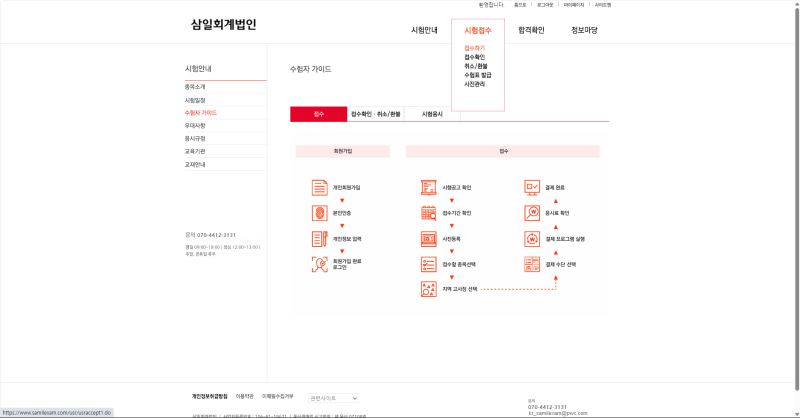Image resolution: width=800 pixels, height=418 pixels.
Task: Click the 접수기간 확인 calendar icon
Action: (429, 213)
